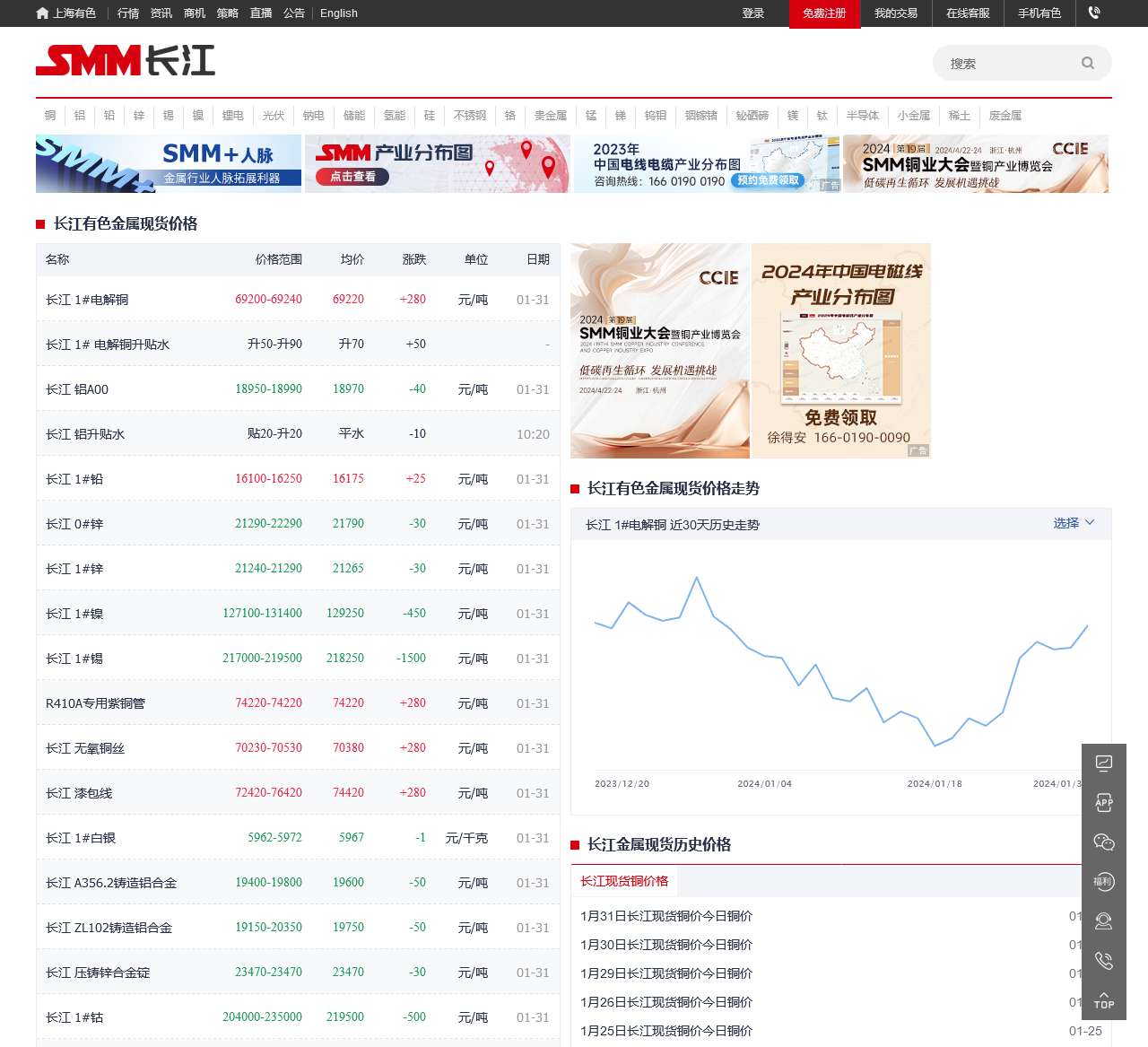1148x1047 pixels.
Task: Open the 长江 1#镍 row
Action: point(298,614)
